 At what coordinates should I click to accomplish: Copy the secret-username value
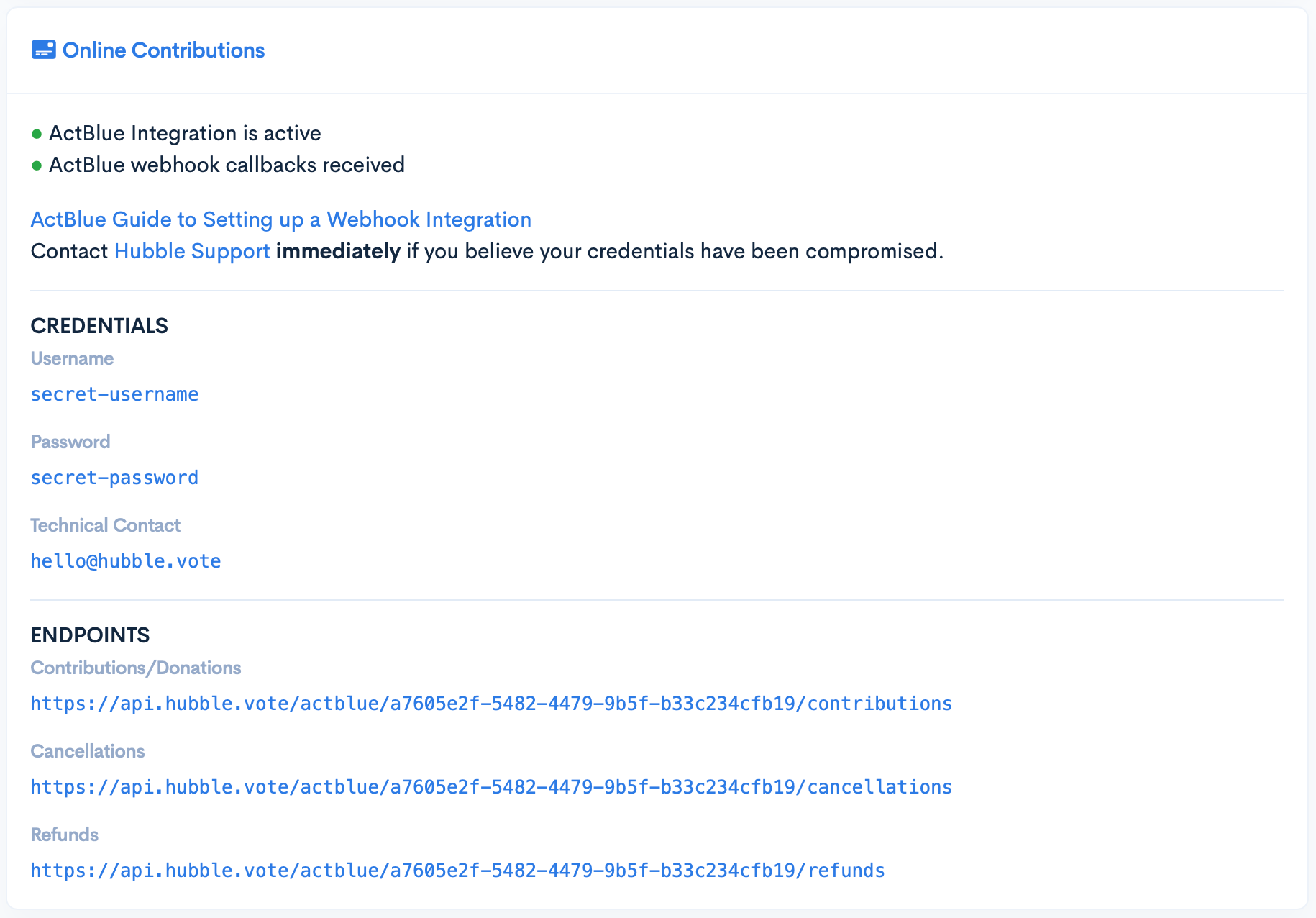[114, 394]
